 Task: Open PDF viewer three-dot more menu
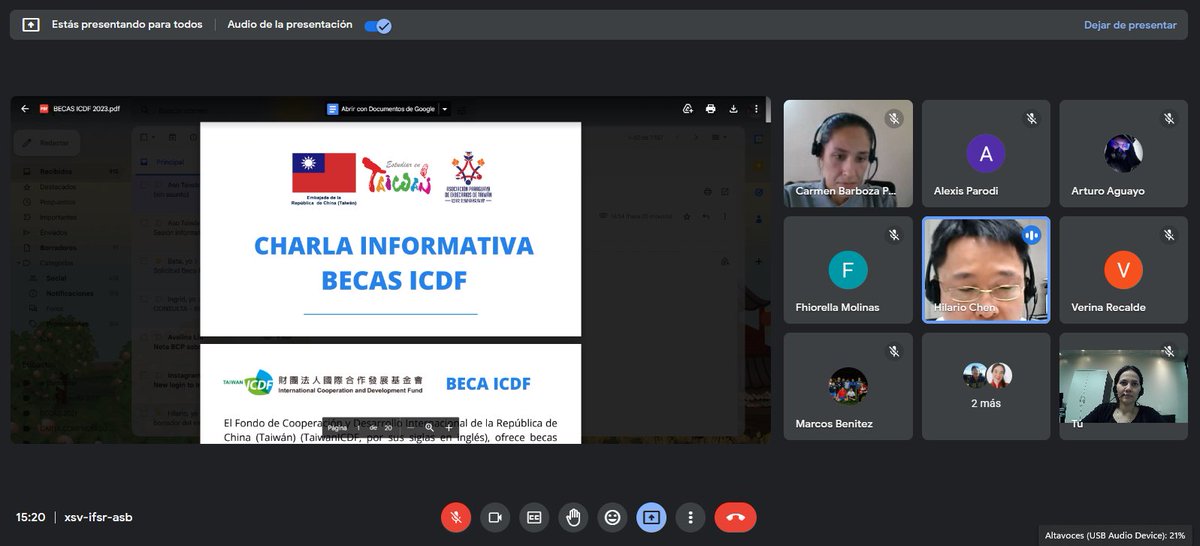coord(756,109)
